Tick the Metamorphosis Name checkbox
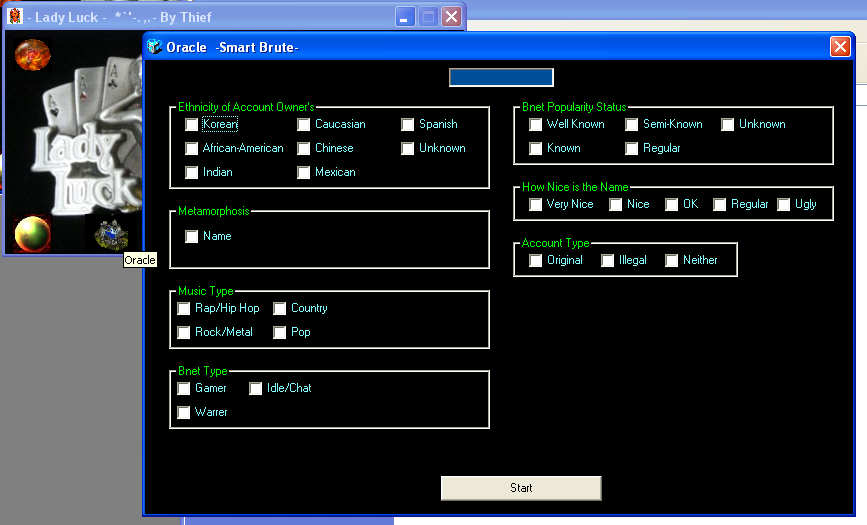The height and width of the screenshot is (525, 867). tap(192, 237)
